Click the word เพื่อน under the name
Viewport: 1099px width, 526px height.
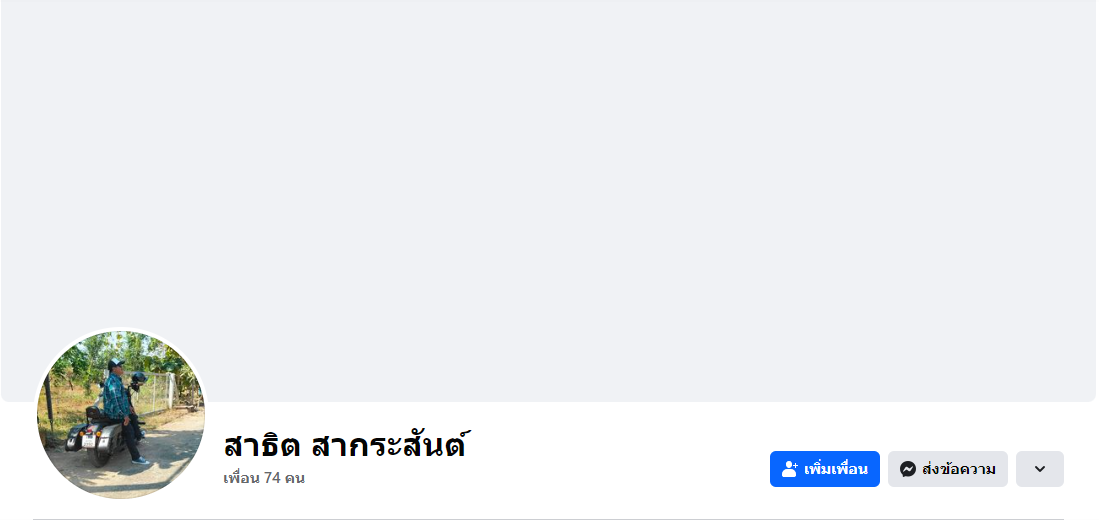coord(242,478)
